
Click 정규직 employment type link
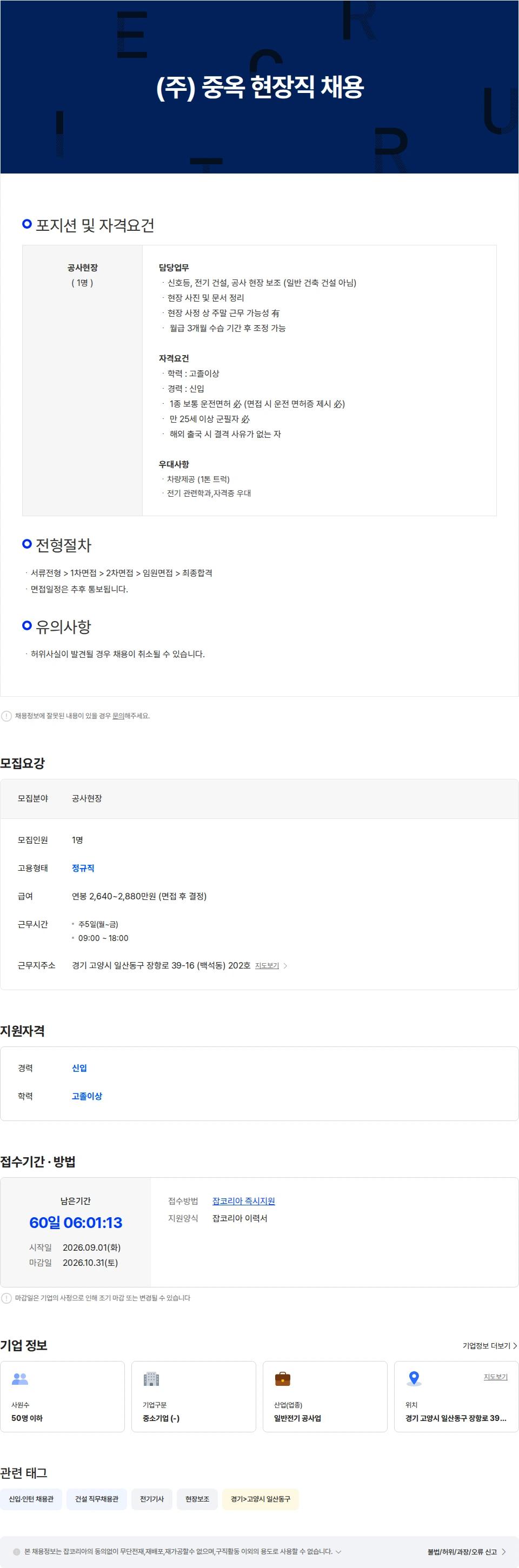[x=83, y=868]
